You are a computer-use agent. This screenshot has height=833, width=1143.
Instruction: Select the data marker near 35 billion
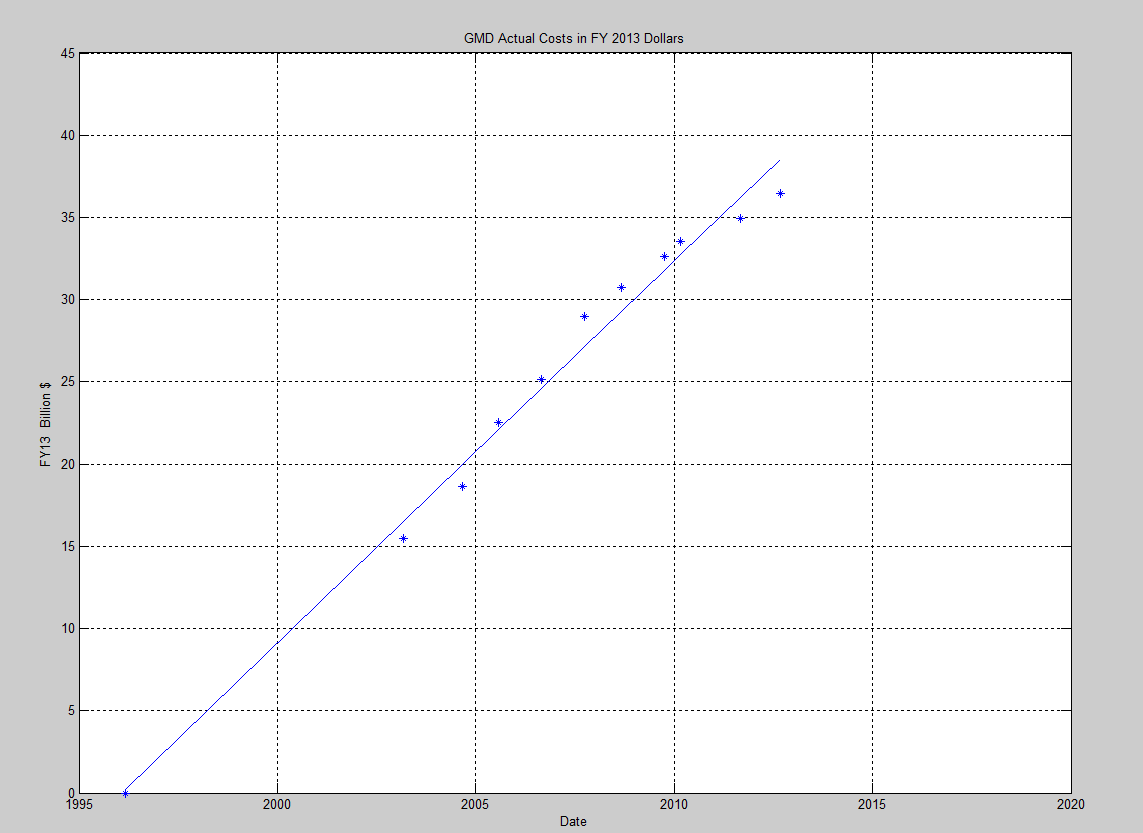740,218
